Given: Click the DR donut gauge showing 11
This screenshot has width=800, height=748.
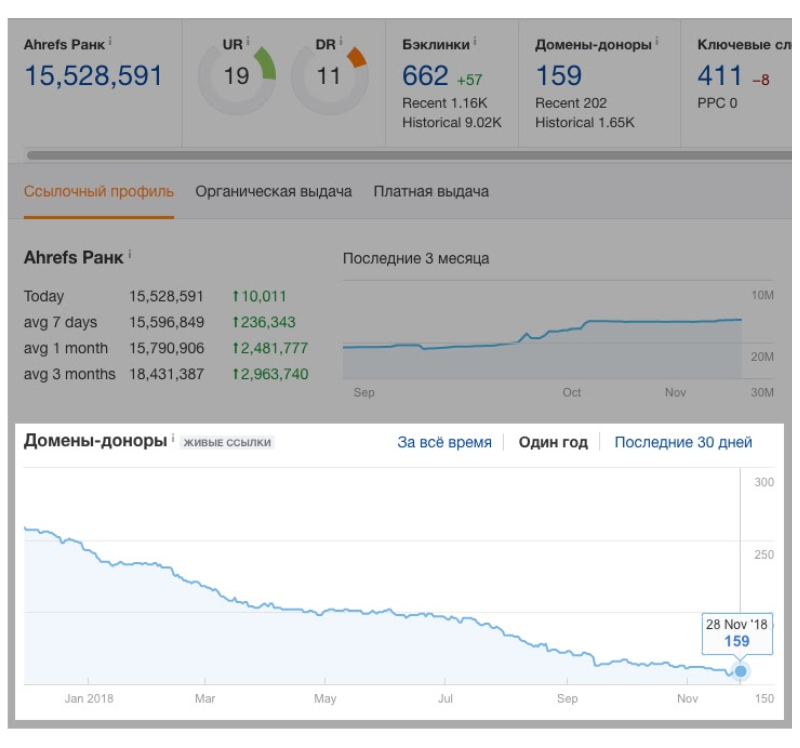Looking at the screenshot, I should coord(329,78).
